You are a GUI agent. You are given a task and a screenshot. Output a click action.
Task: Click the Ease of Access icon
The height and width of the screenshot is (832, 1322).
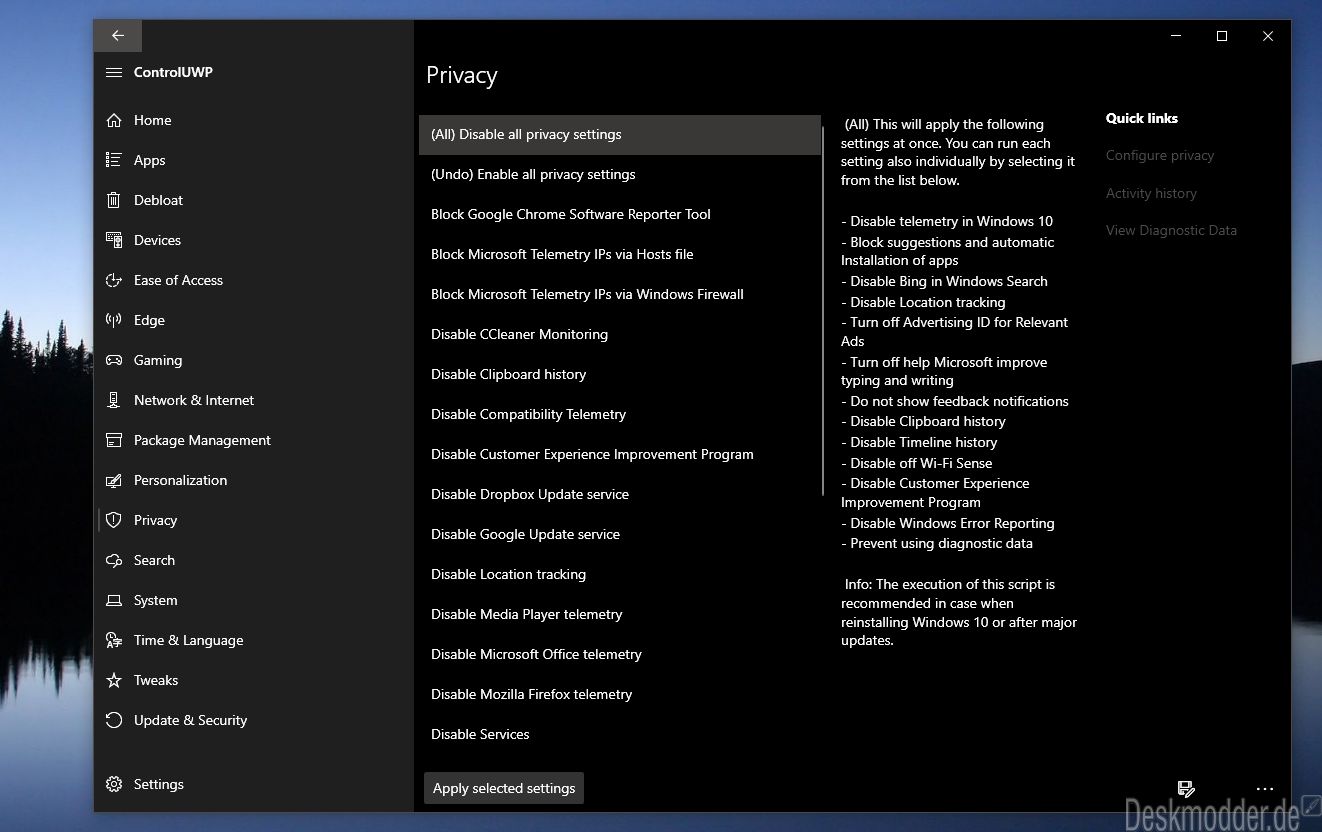(114, 280)
